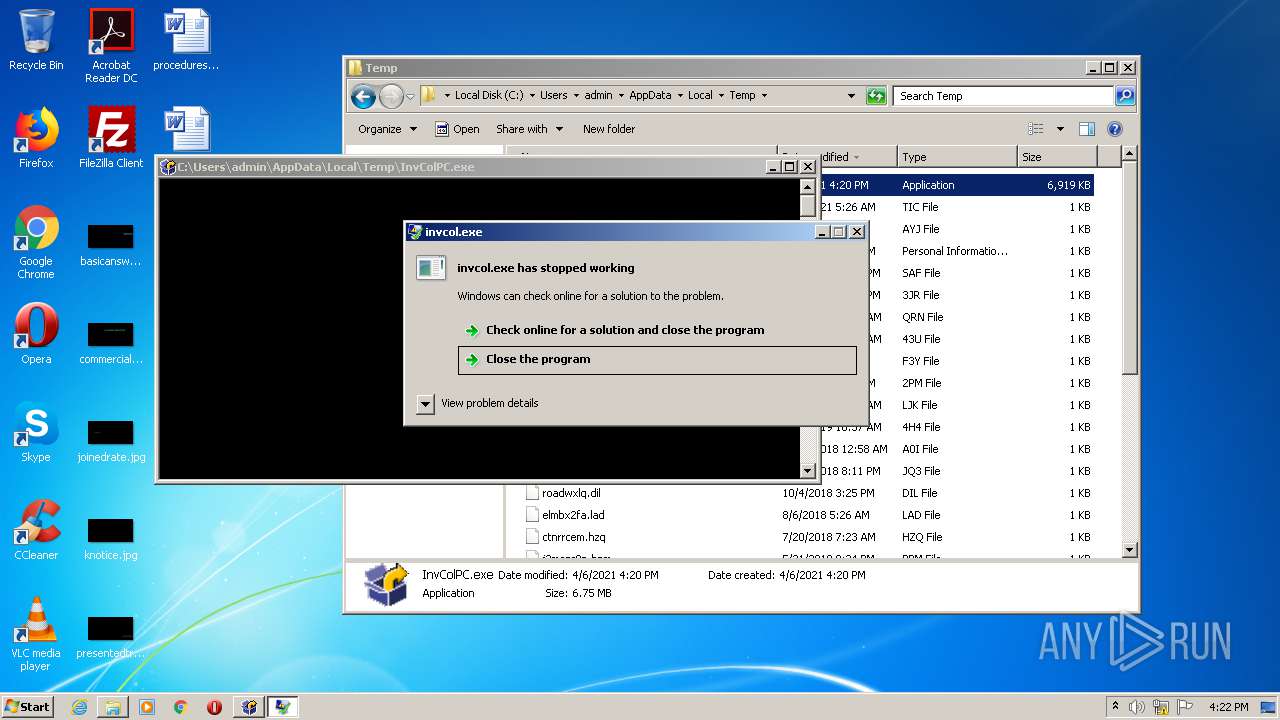
Task: Open Opera browser desktop shortcut
Action: [36, 333]
